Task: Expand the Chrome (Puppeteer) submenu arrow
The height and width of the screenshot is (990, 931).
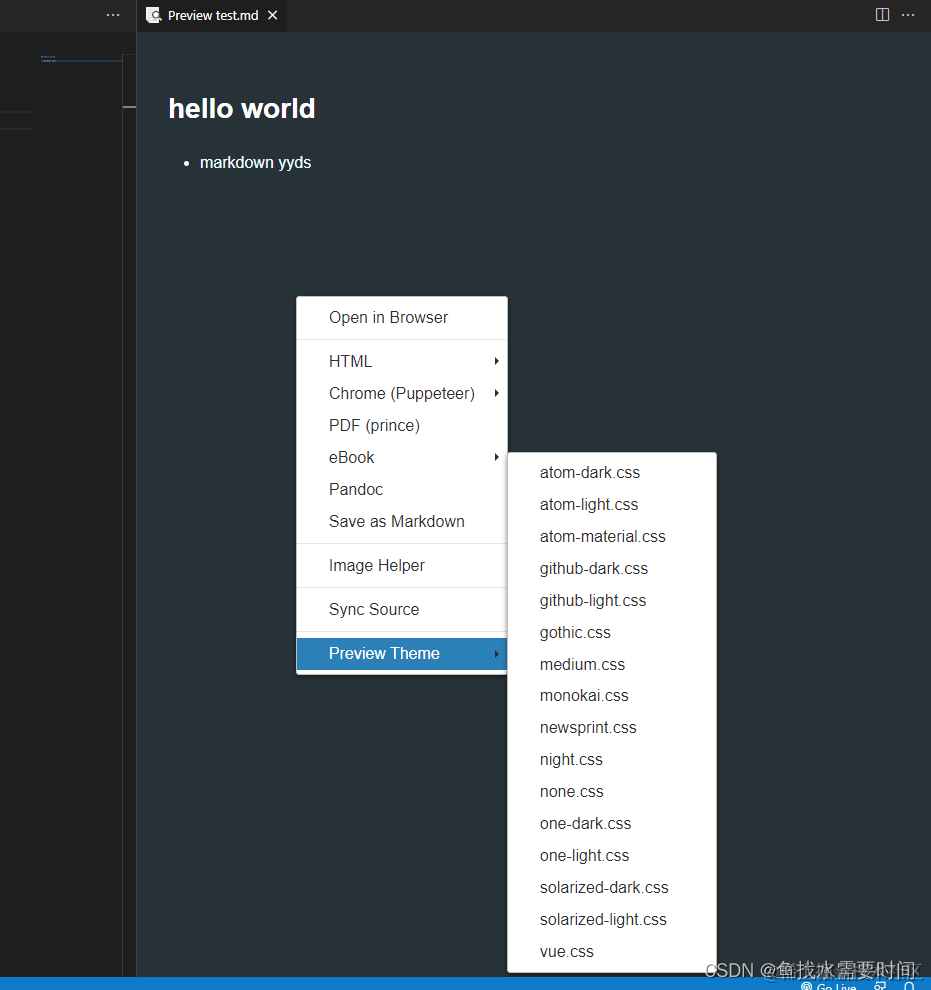Action: (x=497, y=393)
